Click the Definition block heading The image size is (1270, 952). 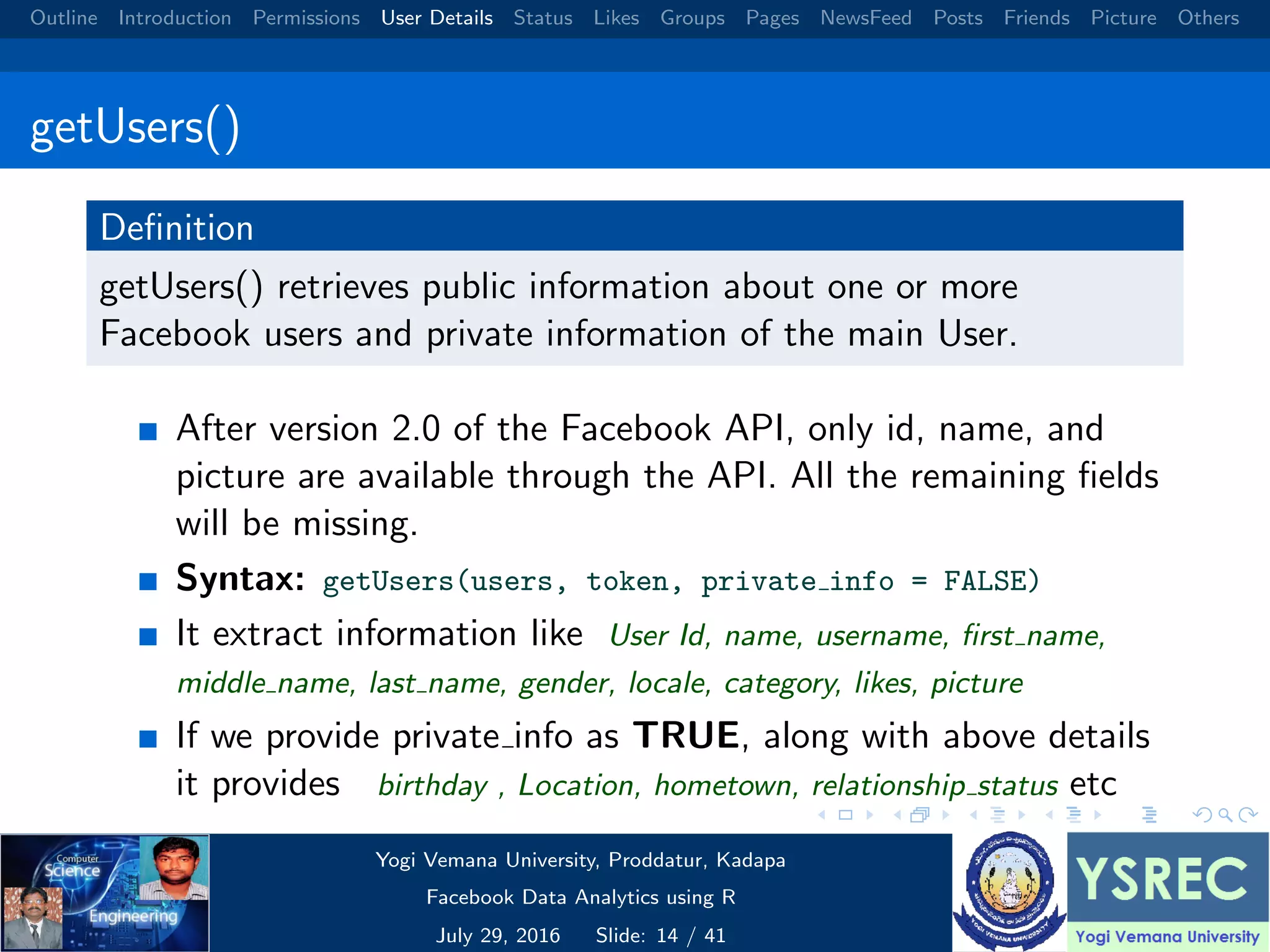(x=177, y=227)
